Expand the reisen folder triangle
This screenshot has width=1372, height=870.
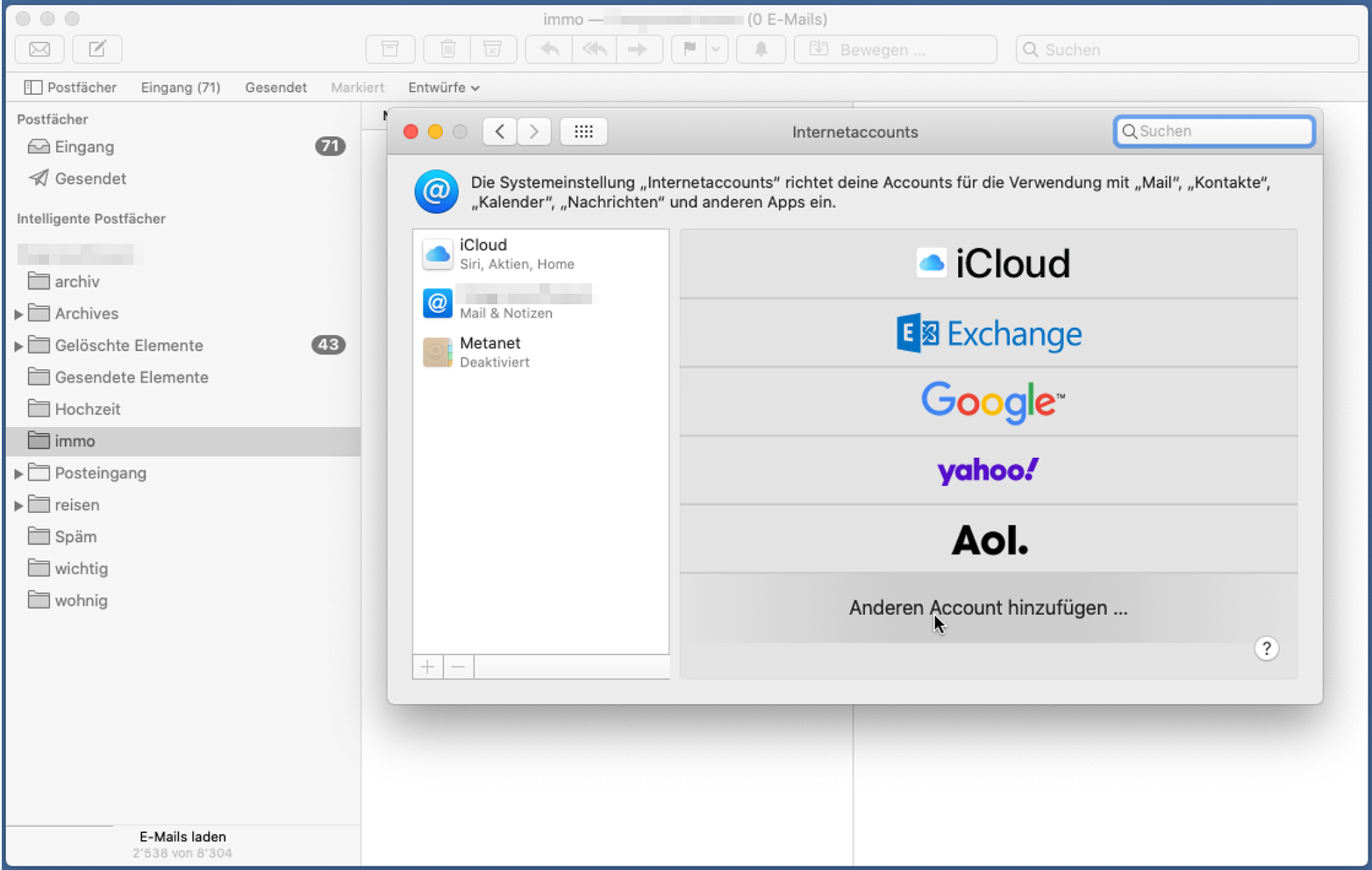tap(18, 505)
